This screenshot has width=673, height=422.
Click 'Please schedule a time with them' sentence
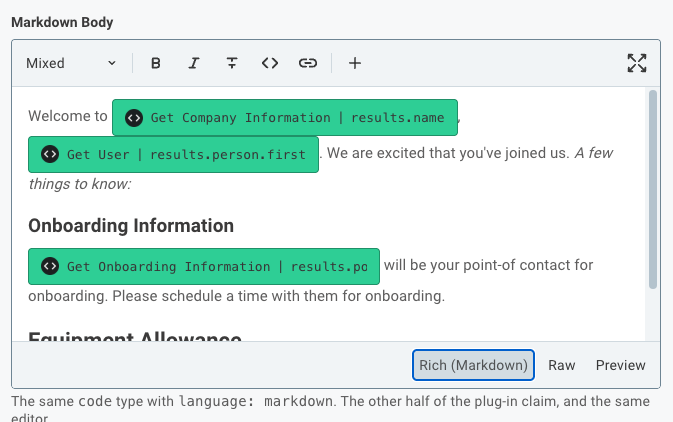coord(279,296)
